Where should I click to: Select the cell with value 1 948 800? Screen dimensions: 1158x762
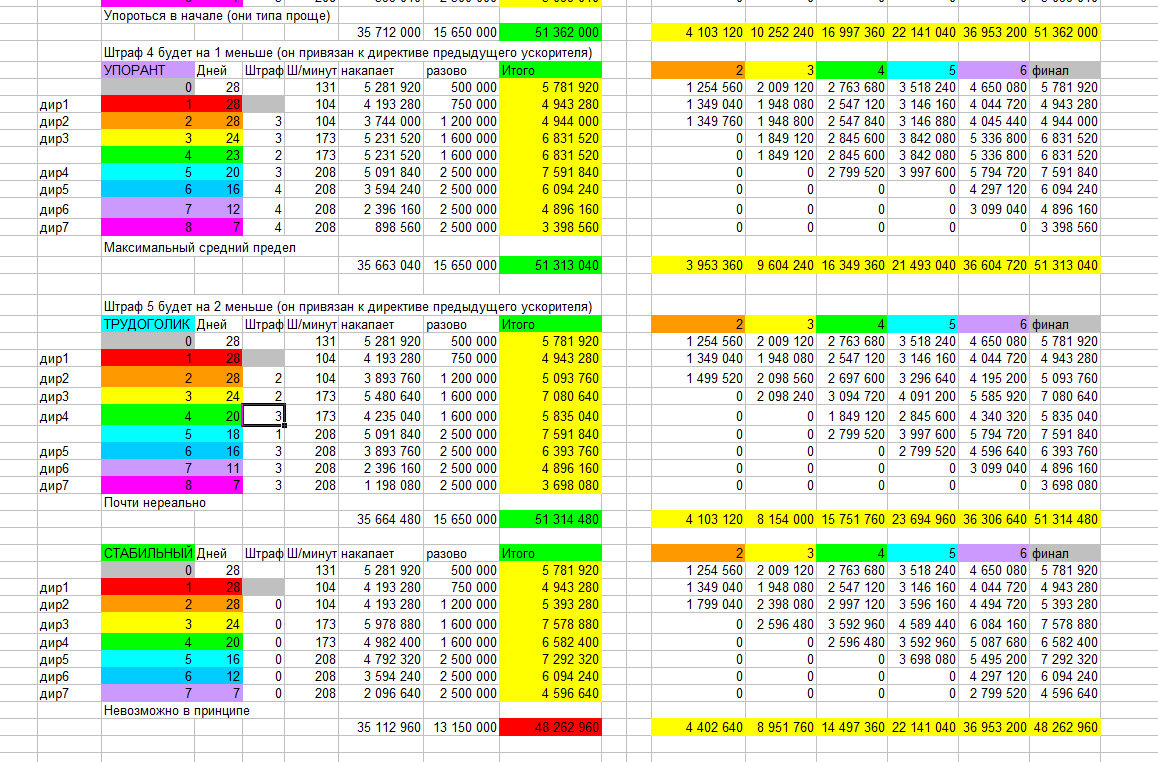tap(781, 121)
